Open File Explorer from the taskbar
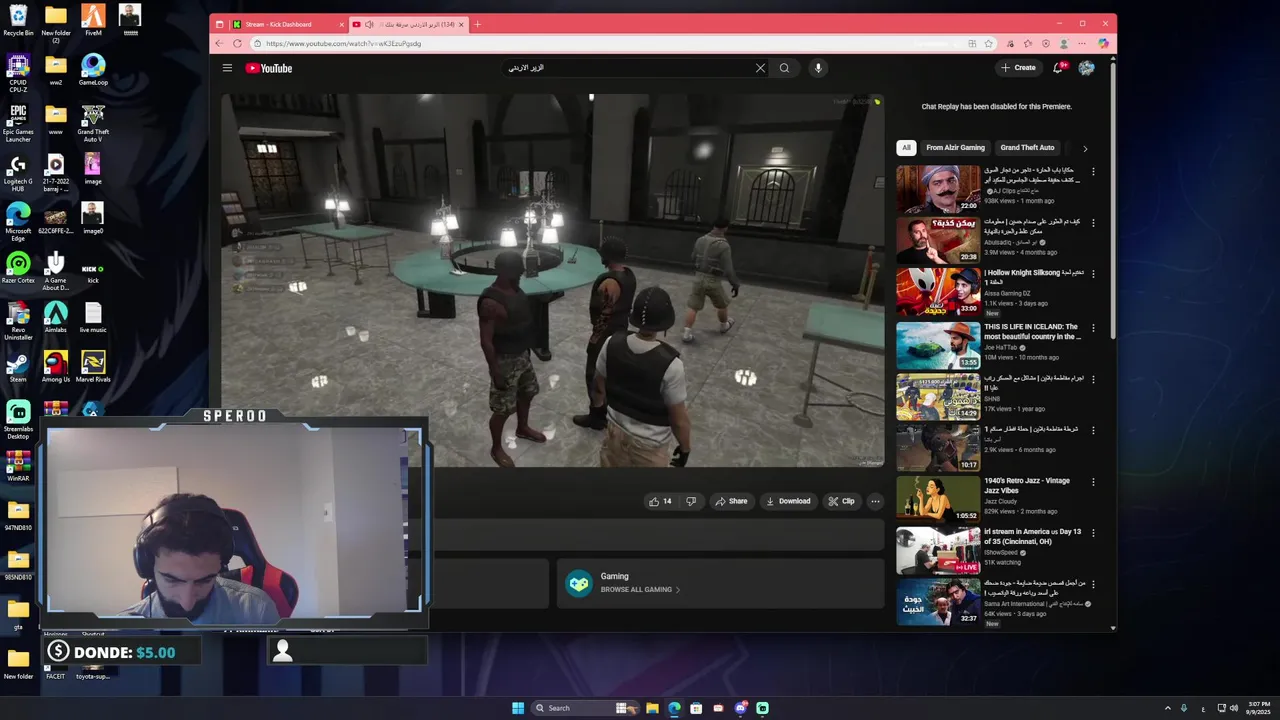 (652, 708)
